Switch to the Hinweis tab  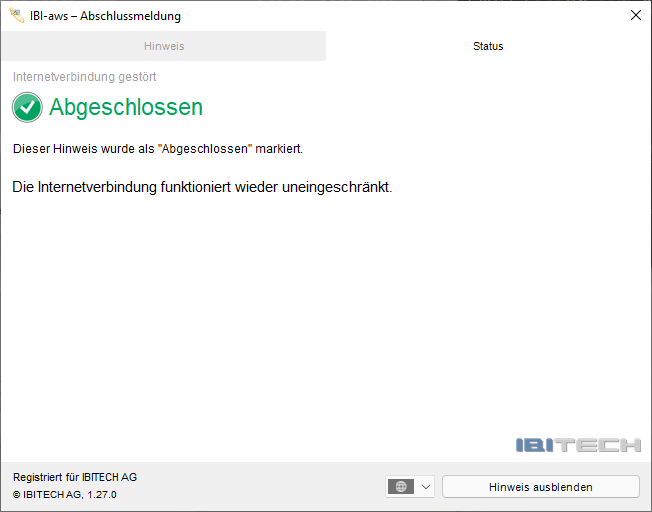click(x=163, y=46)
